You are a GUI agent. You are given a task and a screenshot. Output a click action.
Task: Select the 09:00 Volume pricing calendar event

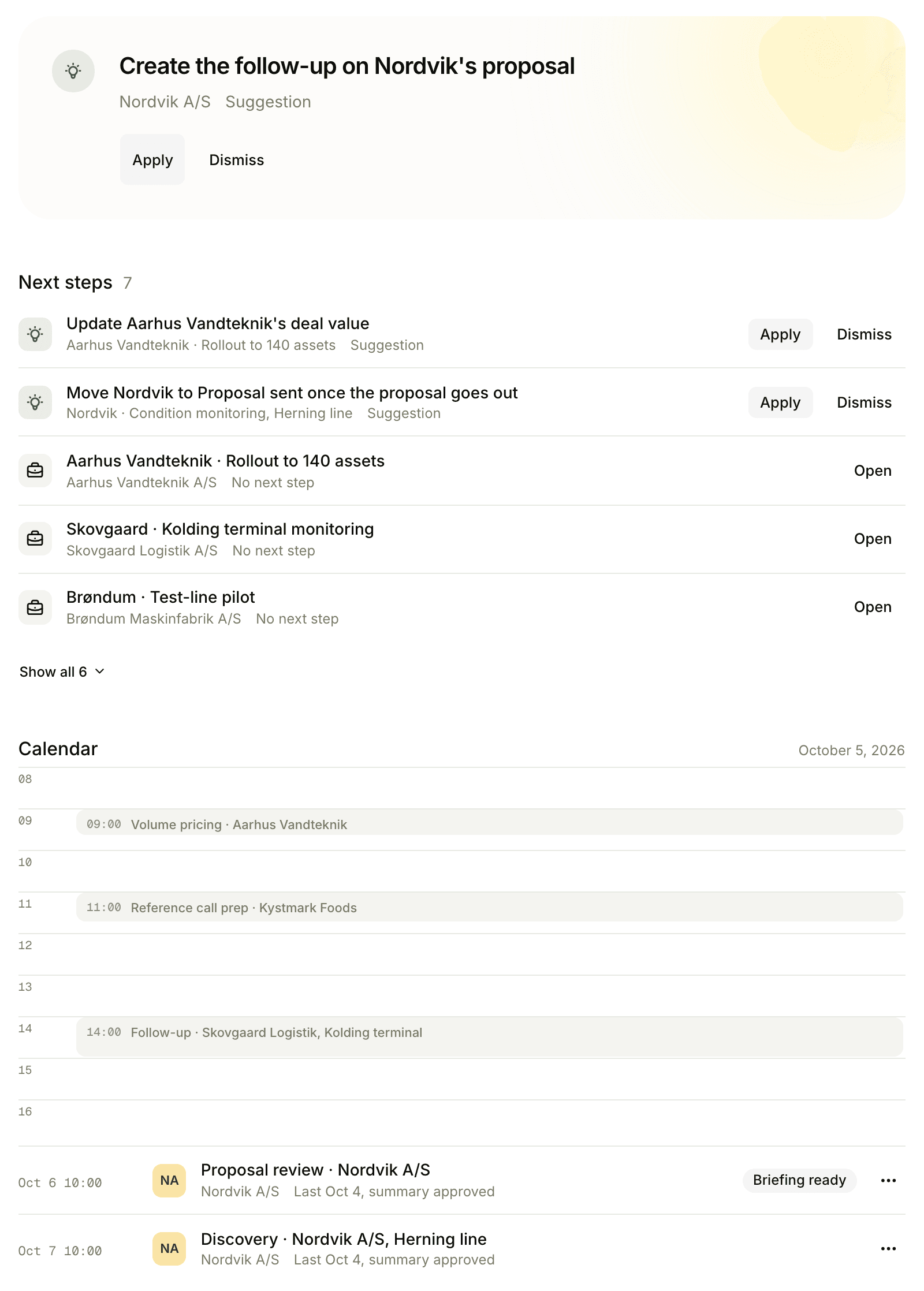point(490,823)
